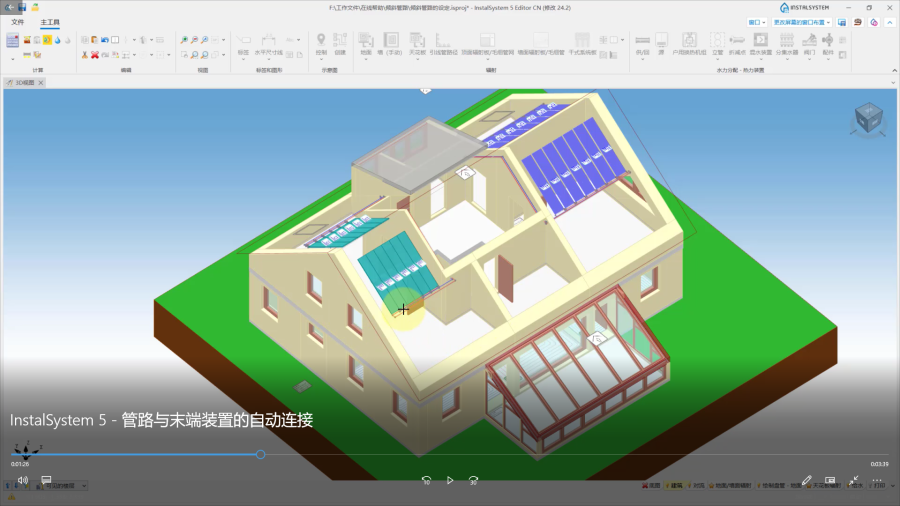
Task: Click the 户用换热机组 tool
Action: point(689,44)
